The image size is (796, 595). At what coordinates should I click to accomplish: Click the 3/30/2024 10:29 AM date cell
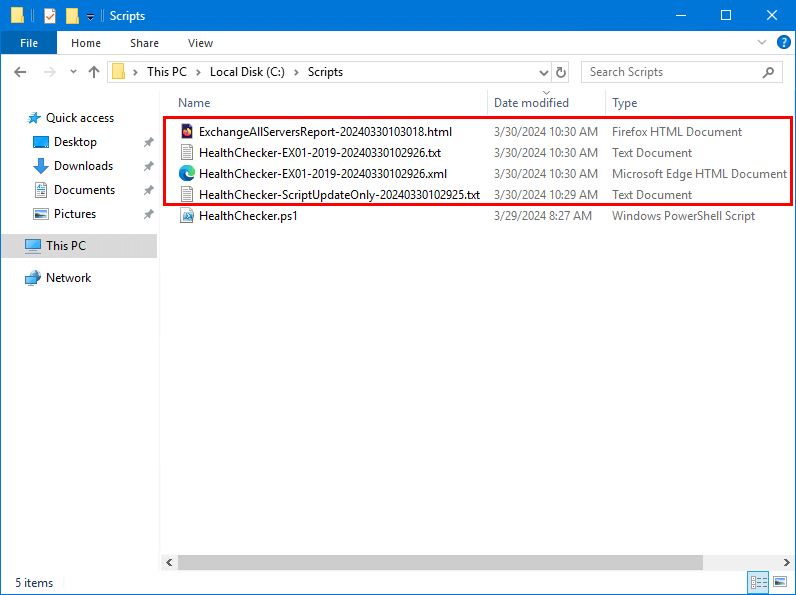click(x=546, y=195)
